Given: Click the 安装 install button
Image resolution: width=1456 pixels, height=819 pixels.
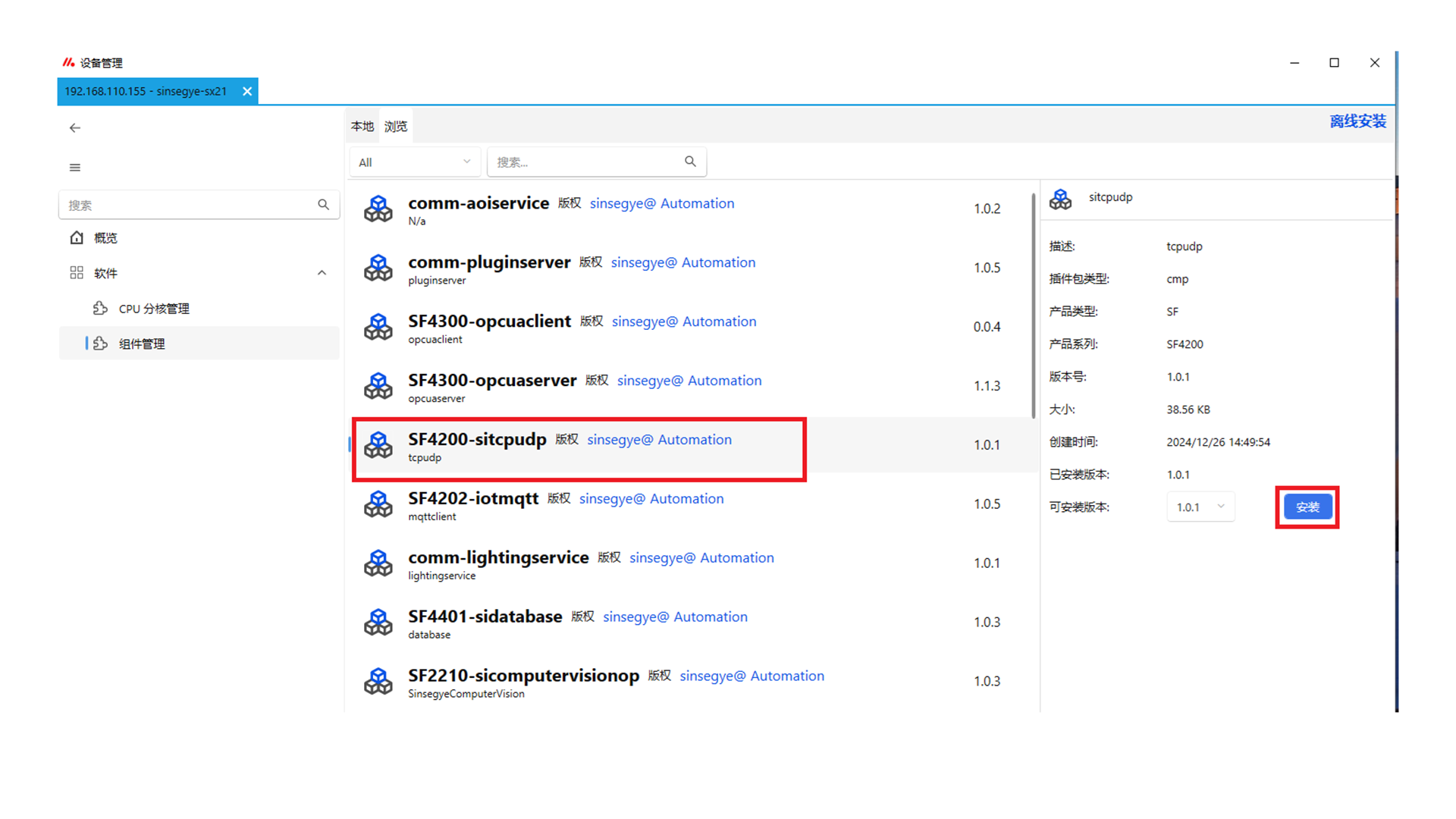Looking at the screenshot, I should [x=1307, y=507].
